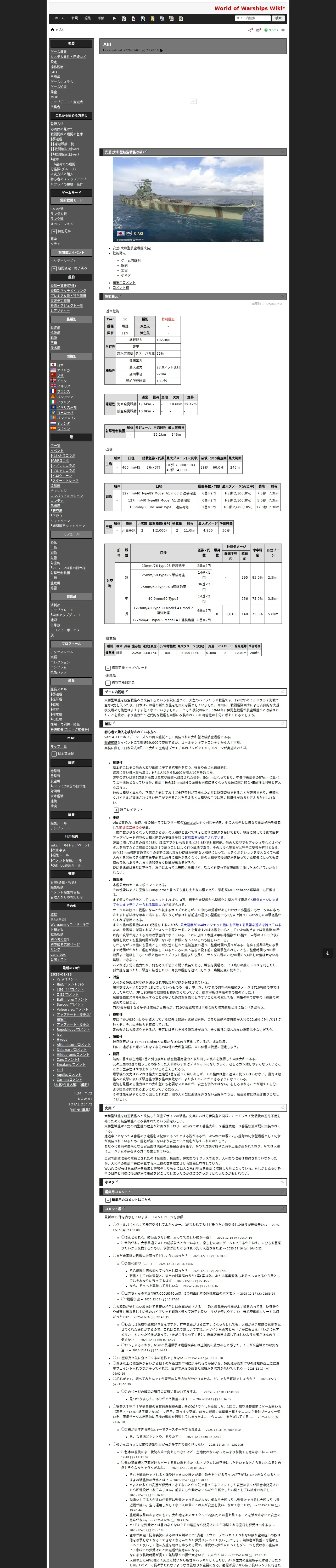Click the floating scroll-down arrow button
The image size is (336, 1568).
[327, 953]
